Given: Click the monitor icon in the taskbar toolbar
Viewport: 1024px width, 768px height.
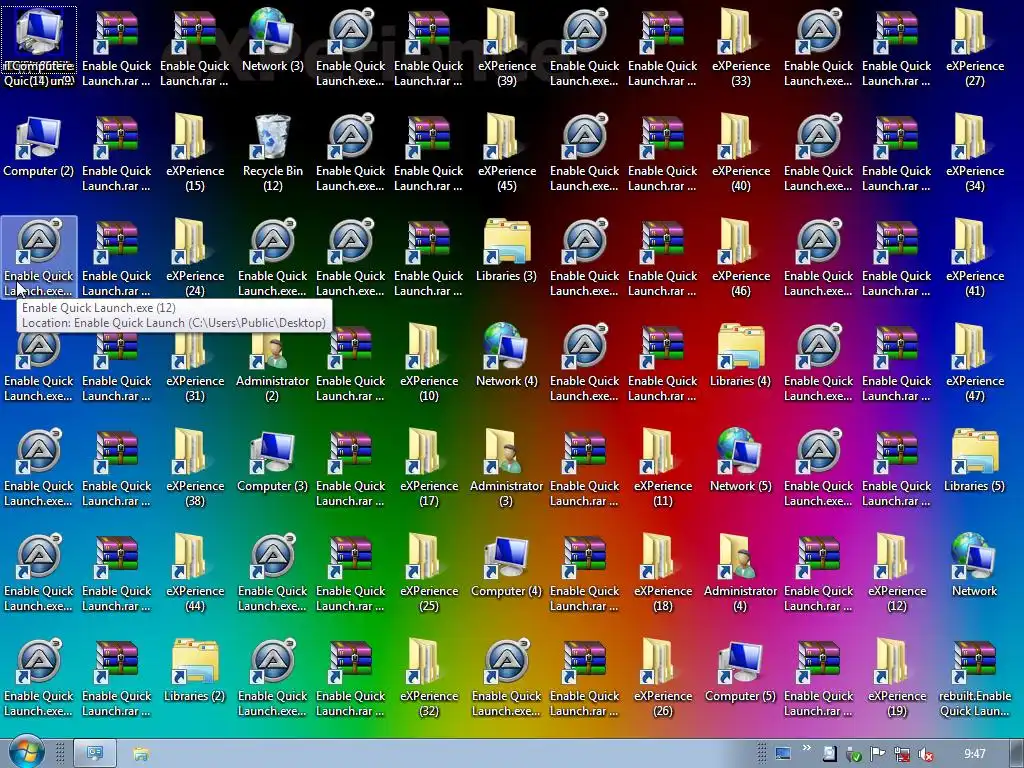Looking at the screenshot, I should tap(783, 754).
